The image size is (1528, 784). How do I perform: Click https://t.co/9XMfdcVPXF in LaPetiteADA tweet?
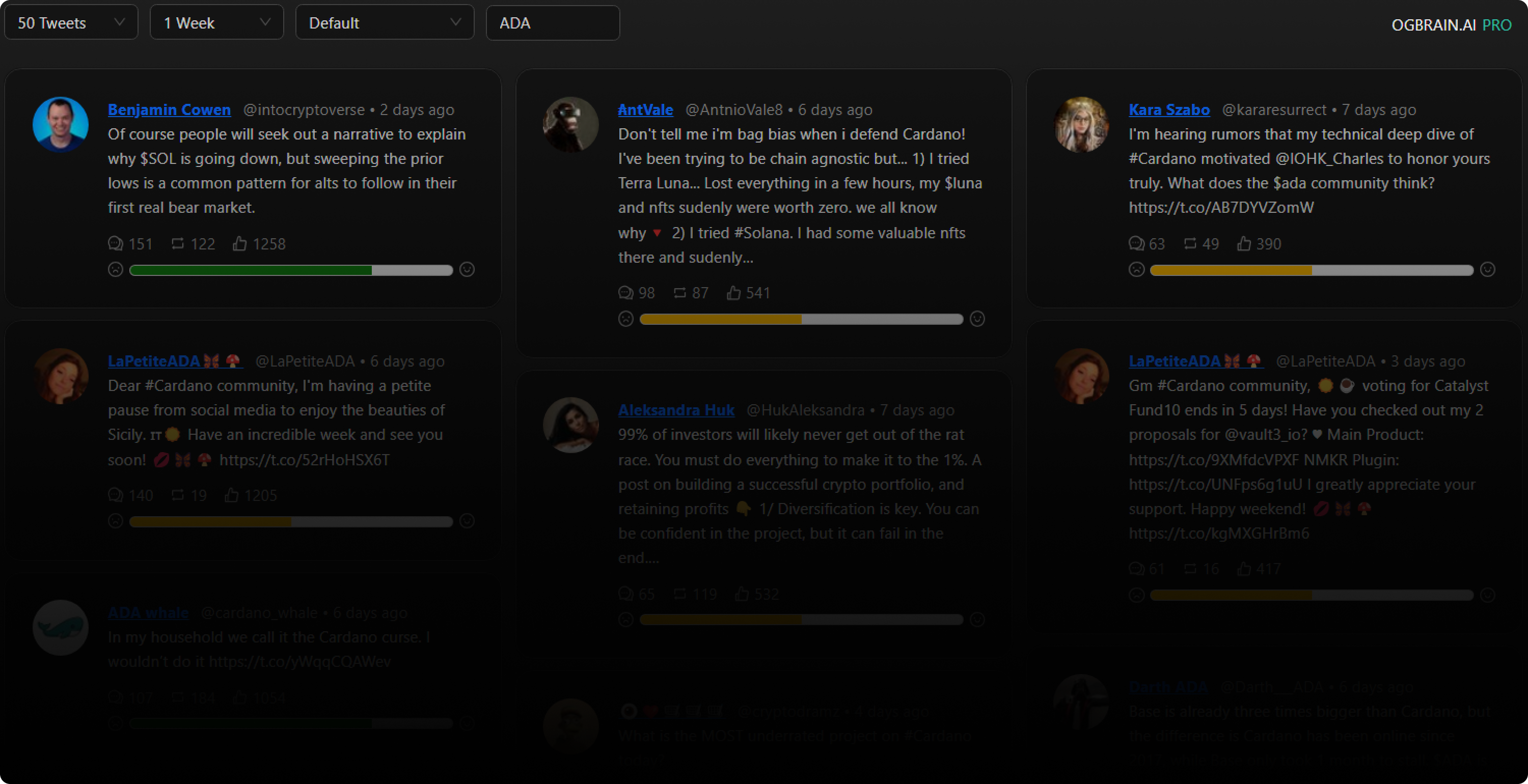1214,460
